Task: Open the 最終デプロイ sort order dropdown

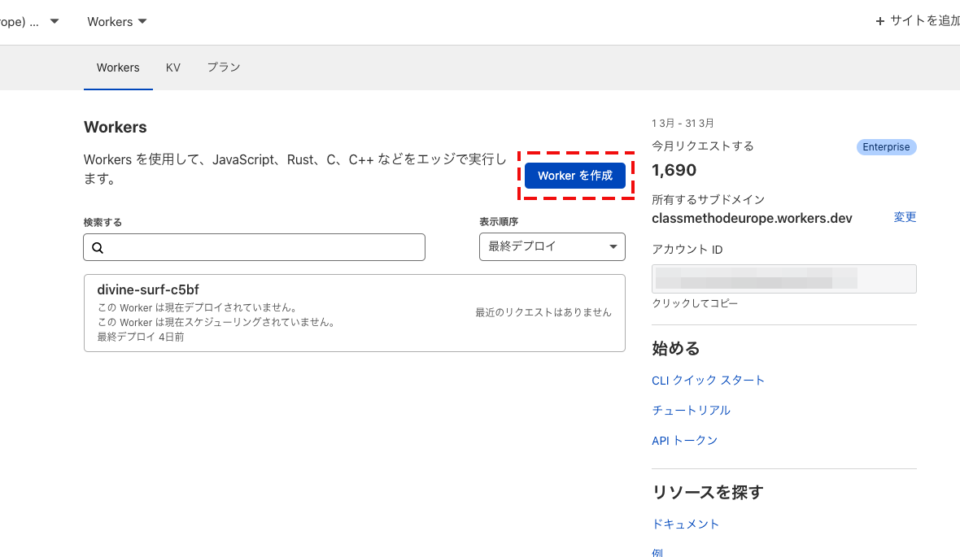Action: click(x=552, y=247)
